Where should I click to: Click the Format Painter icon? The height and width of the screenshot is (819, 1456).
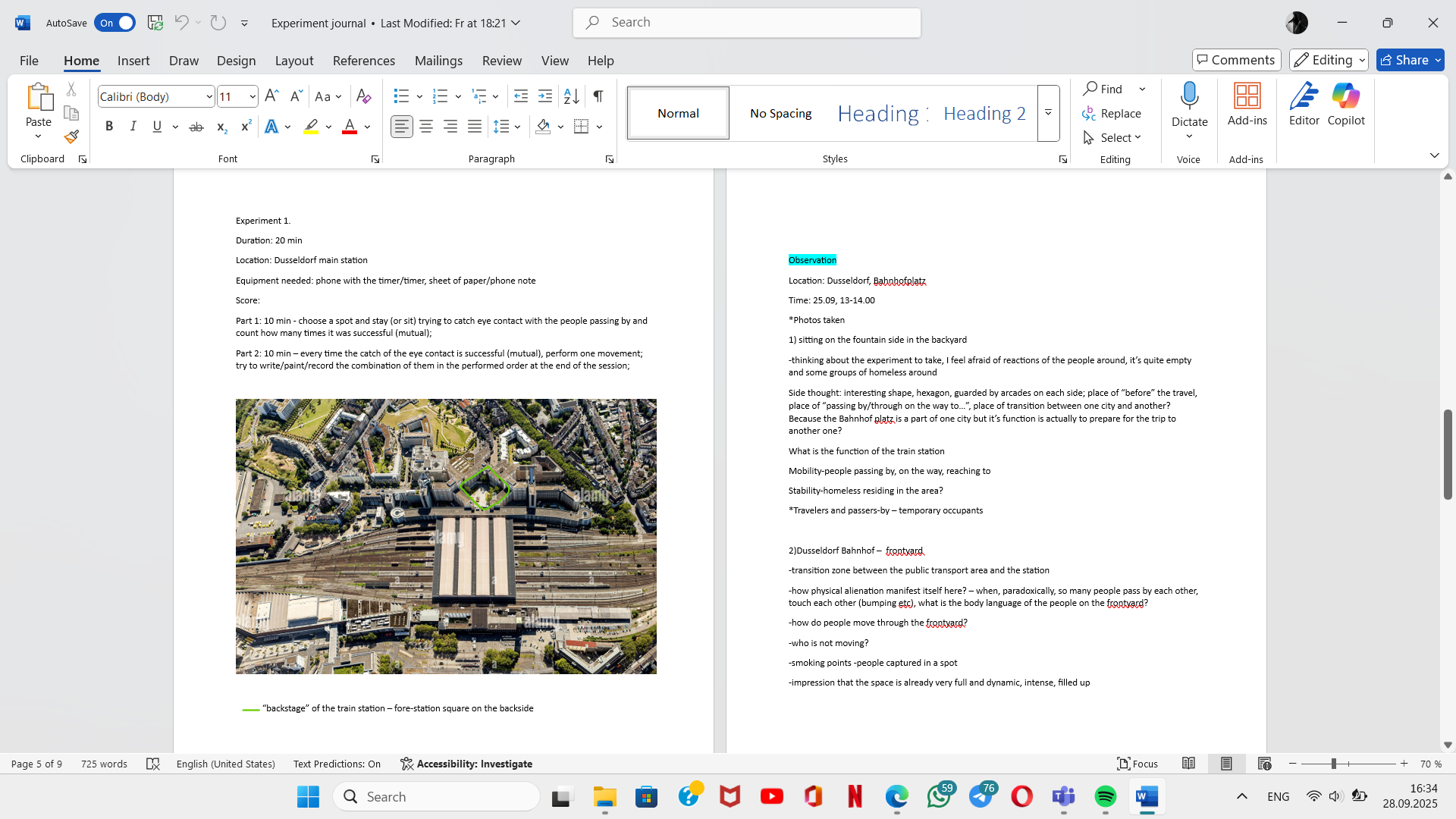pyautogui.click(x=71, y=137)
